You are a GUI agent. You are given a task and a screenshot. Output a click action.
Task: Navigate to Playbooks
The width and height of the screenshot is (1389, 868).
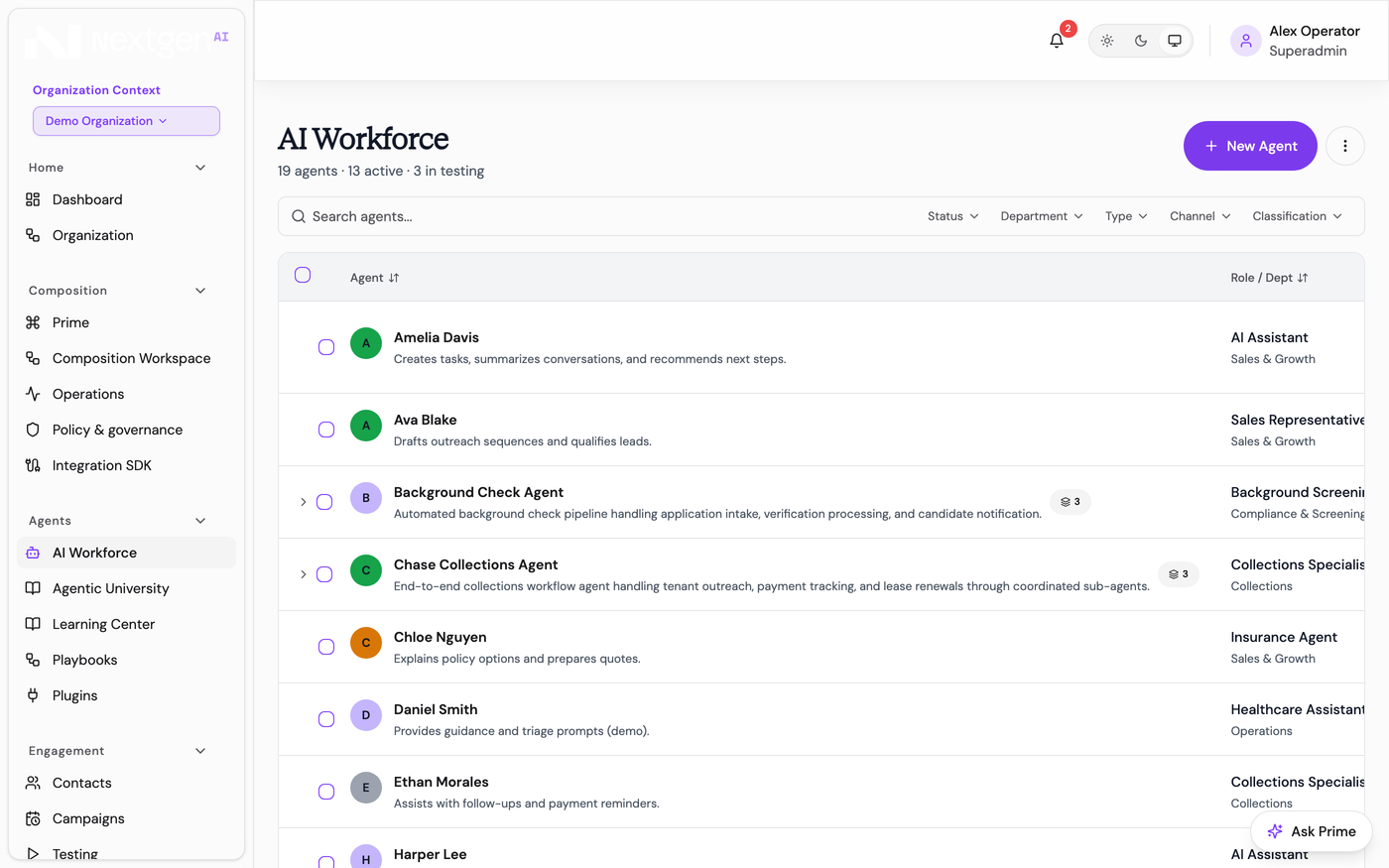[126, 660]
